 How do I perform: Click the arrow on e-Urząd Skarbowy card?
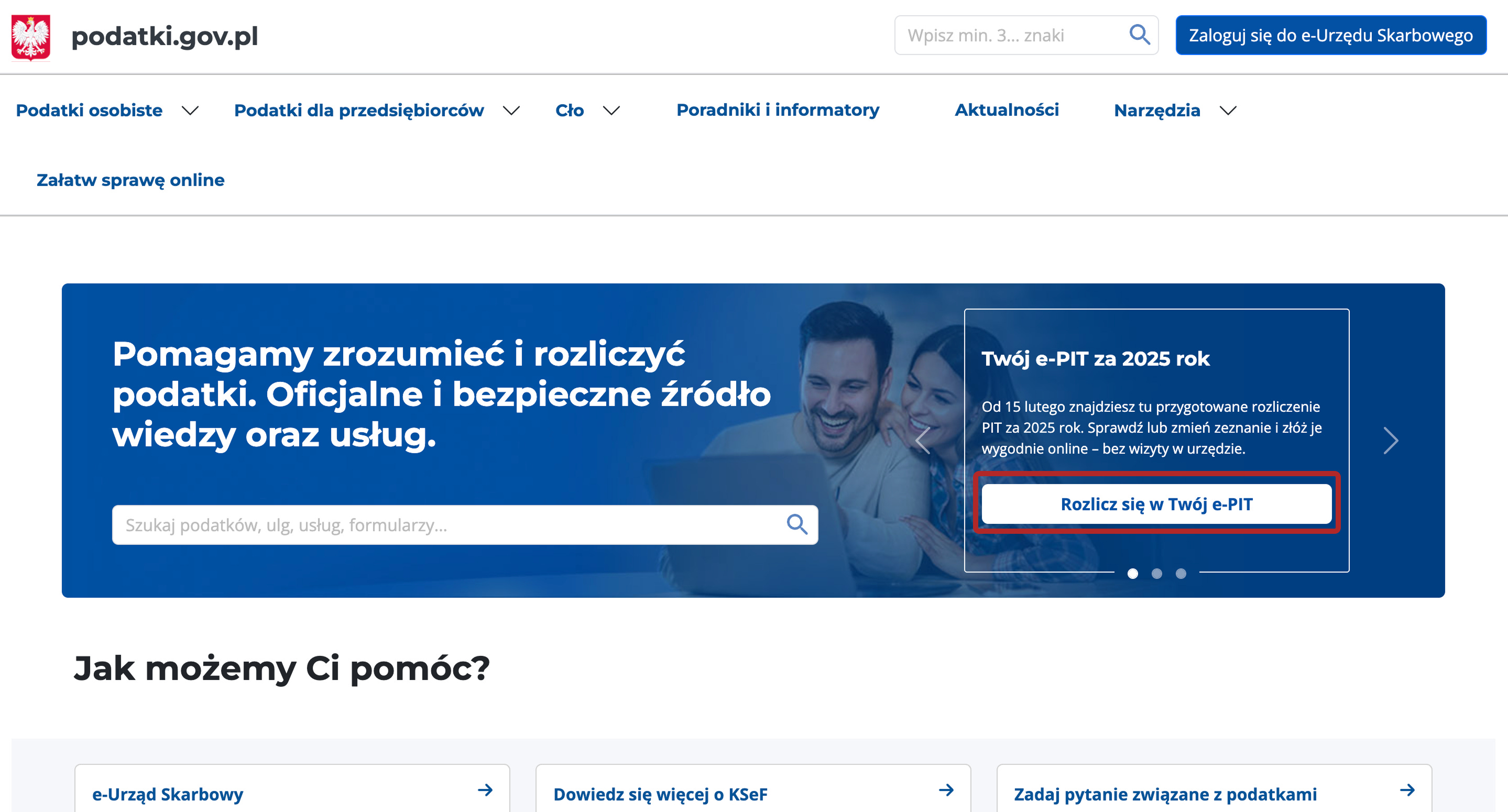485,791
